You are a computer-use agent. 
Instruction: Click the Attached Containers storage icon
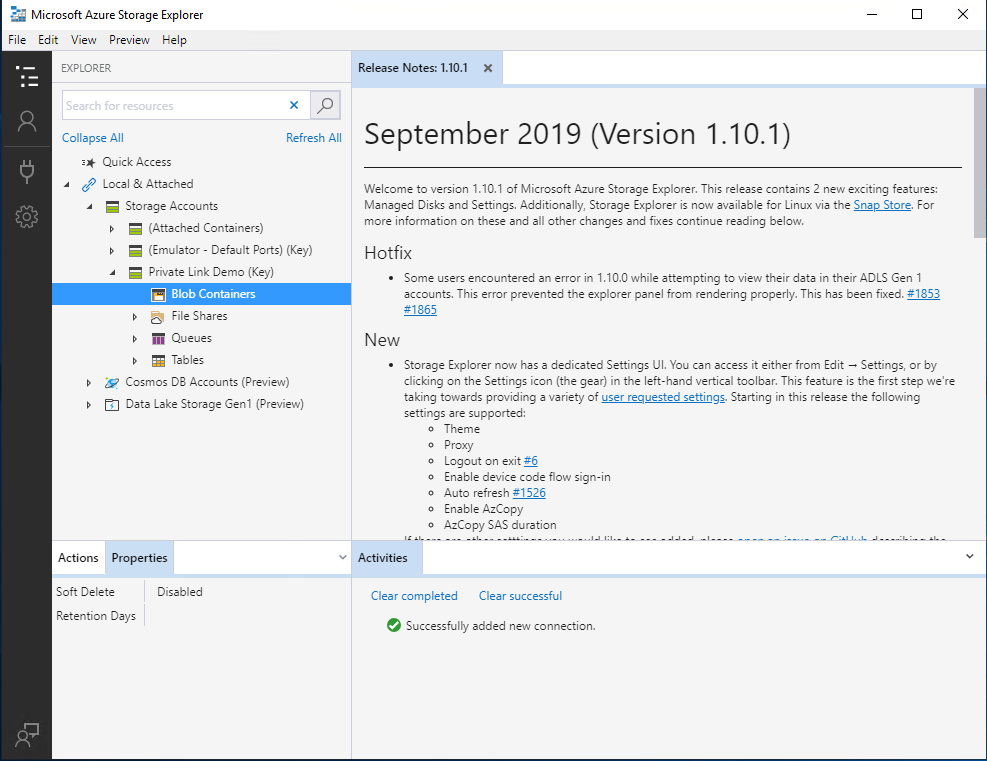pyautogui.click(x=135, y=228)
